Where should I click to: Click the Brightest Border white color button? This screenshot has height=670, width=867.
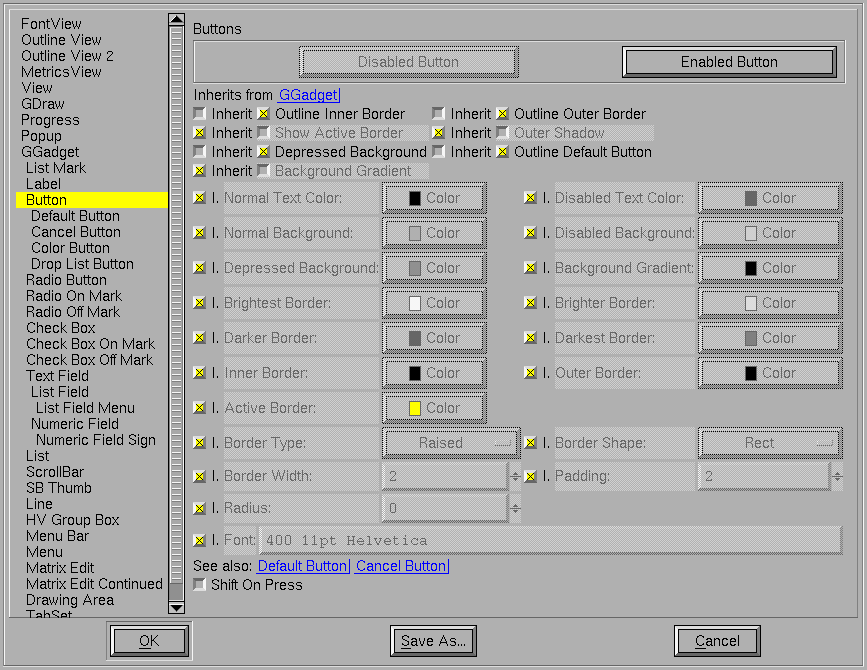click(434, 303)
